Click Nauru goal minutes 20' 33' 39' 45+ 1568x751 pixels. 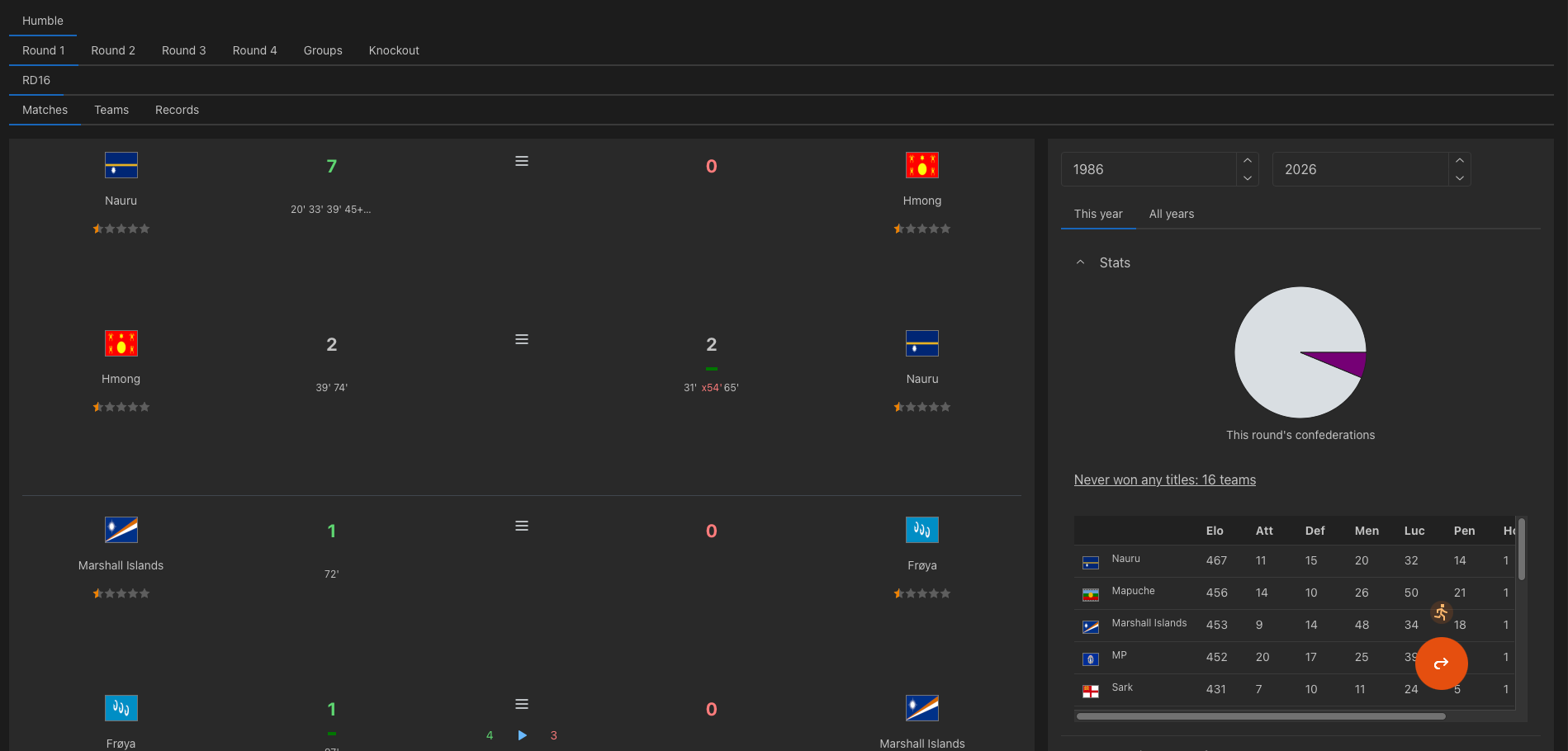[x=331, y=210]
